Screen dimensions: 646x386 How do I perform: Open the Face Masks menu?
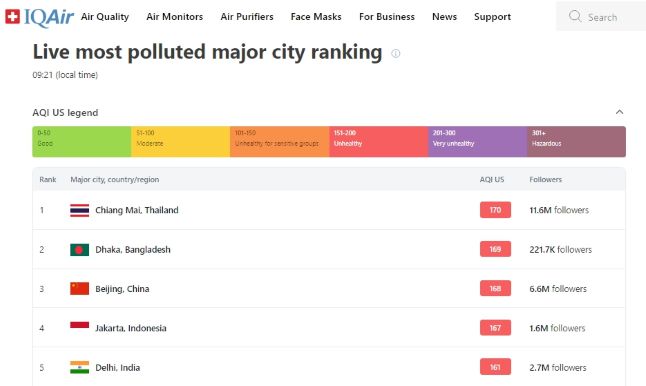pos(316,17)
